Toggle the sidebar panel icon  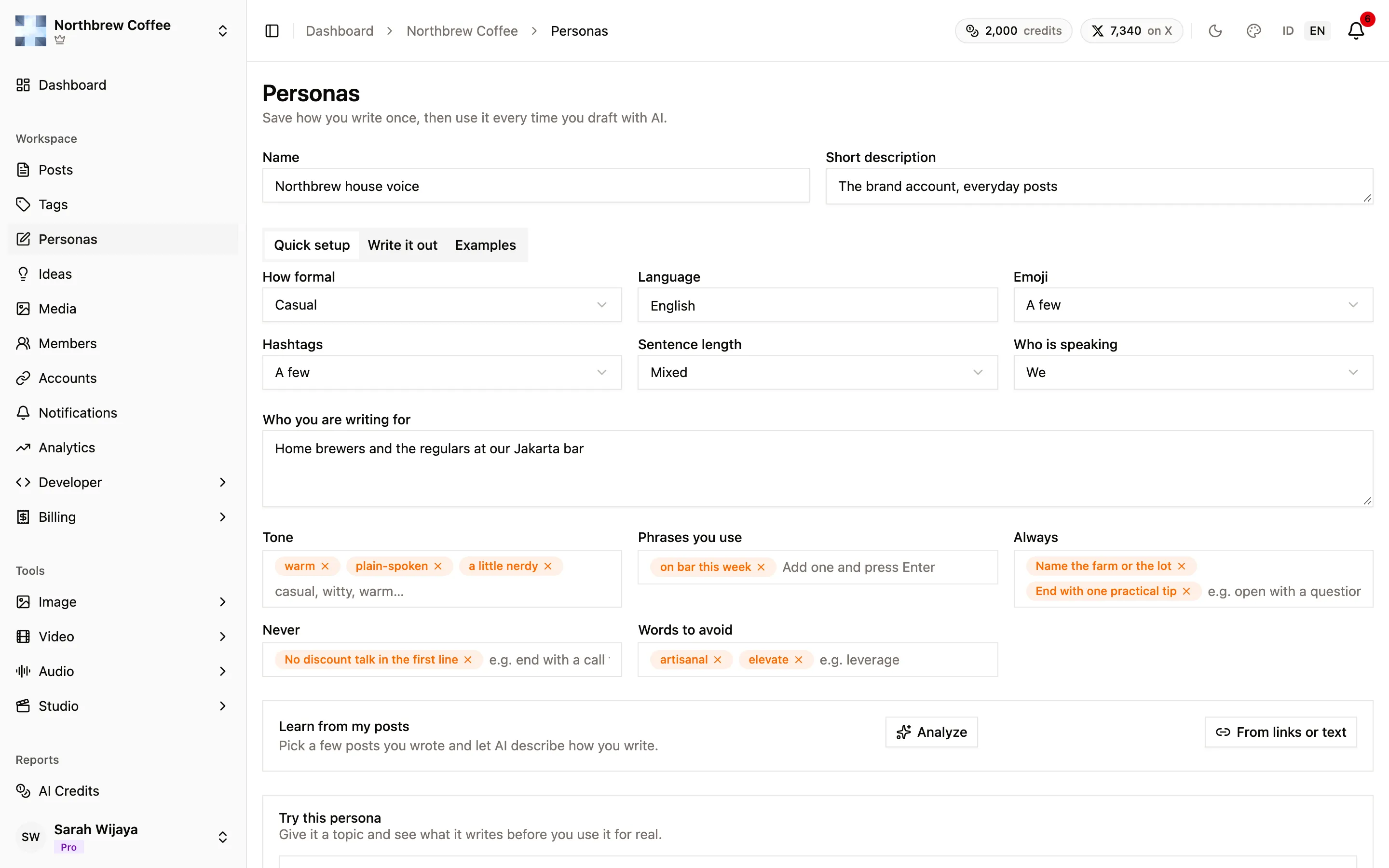(x=272, y=31)
